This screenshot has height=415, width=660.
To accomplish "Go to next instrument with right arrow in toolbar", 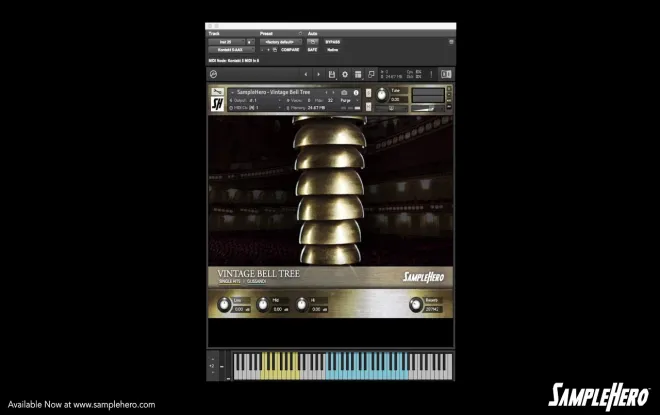I will point(319,74).
